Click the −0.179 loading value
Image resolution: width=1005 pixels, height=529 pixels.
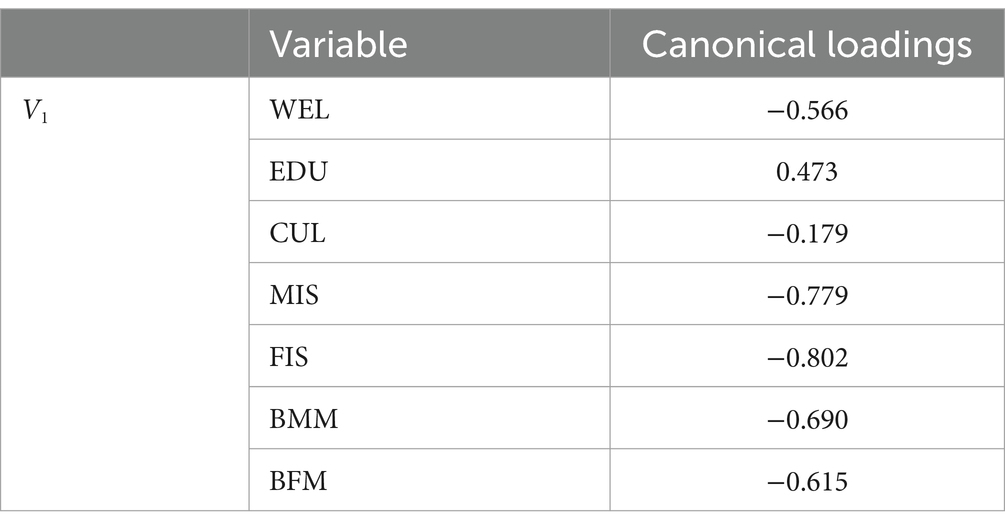(x=807, y=233)
